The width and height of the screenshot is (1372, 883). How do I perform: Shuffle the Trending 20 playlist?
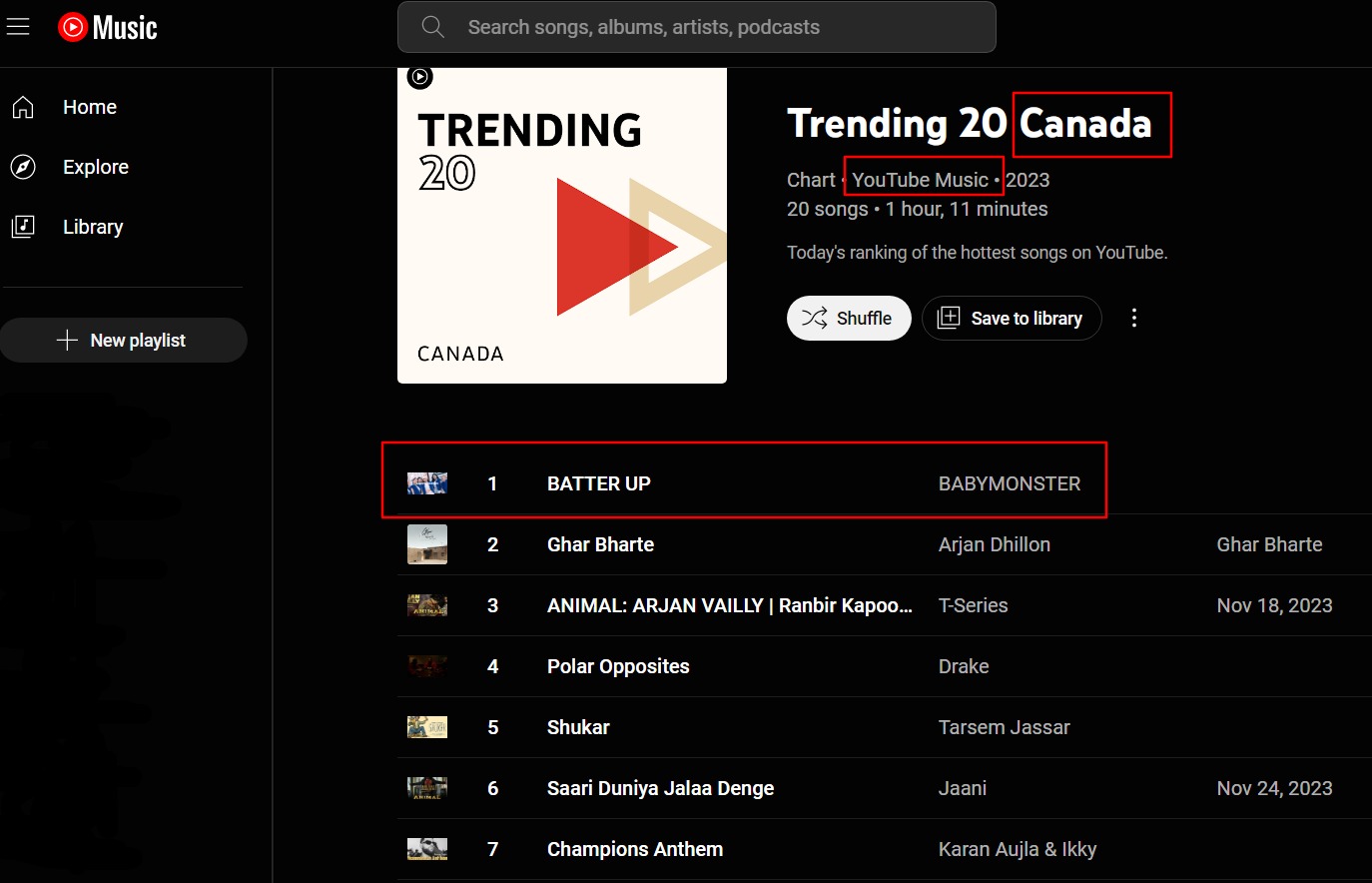pos(849,318)
